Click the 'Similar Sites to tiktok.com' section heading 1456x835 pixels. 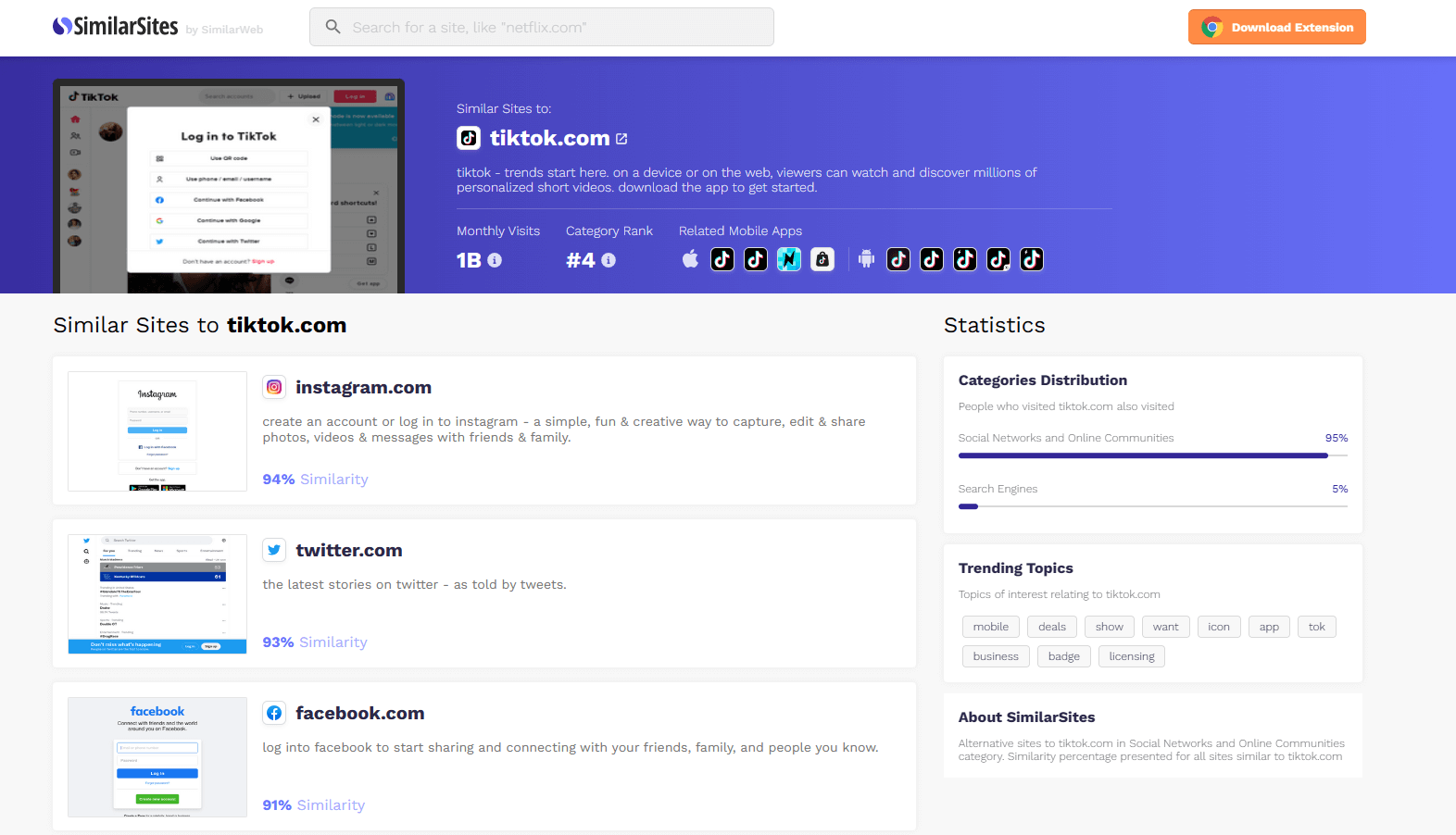[200, 325]
